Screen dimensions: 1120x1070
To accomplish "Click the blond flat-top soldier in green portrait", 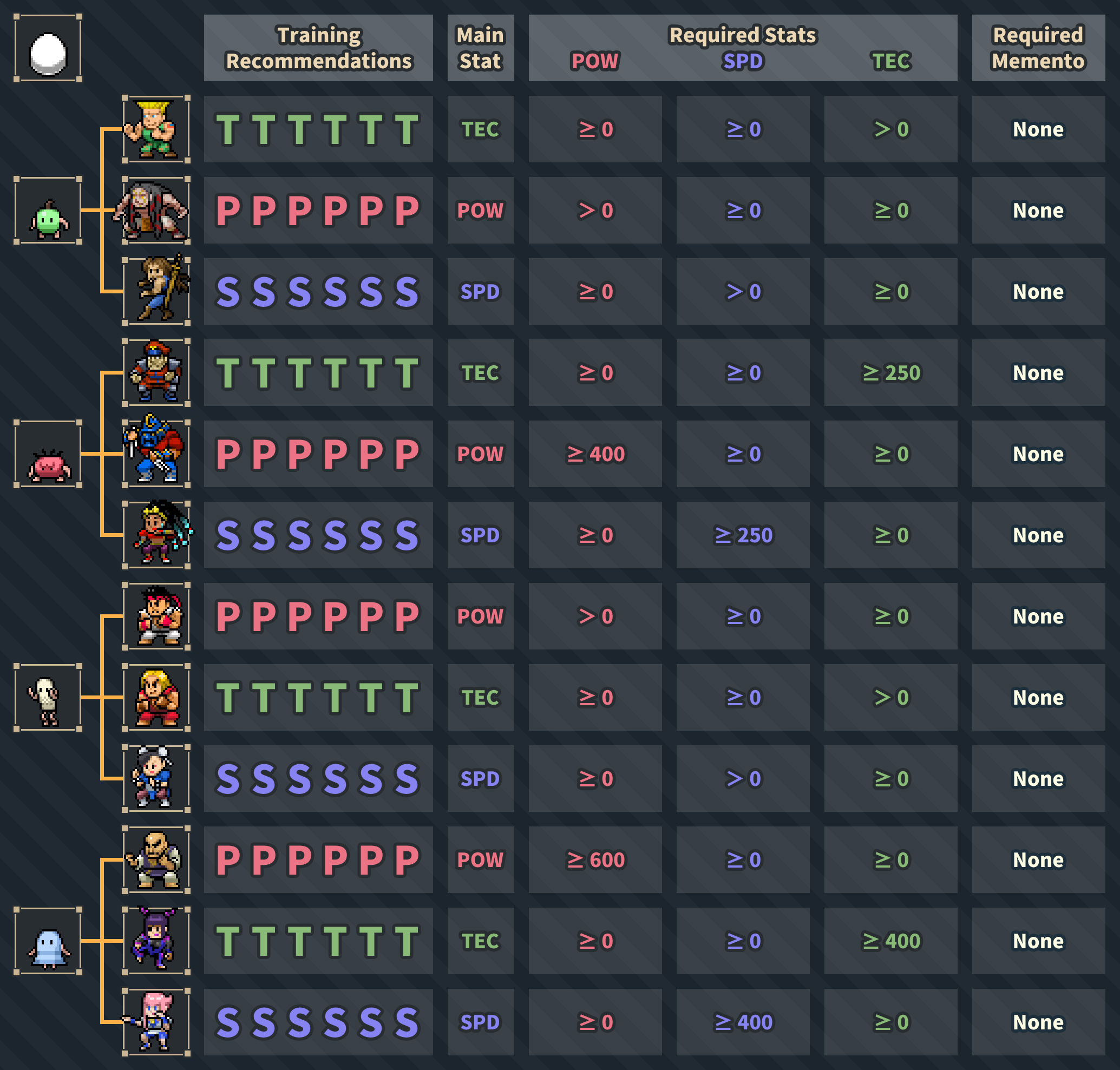I will (156, 129).
